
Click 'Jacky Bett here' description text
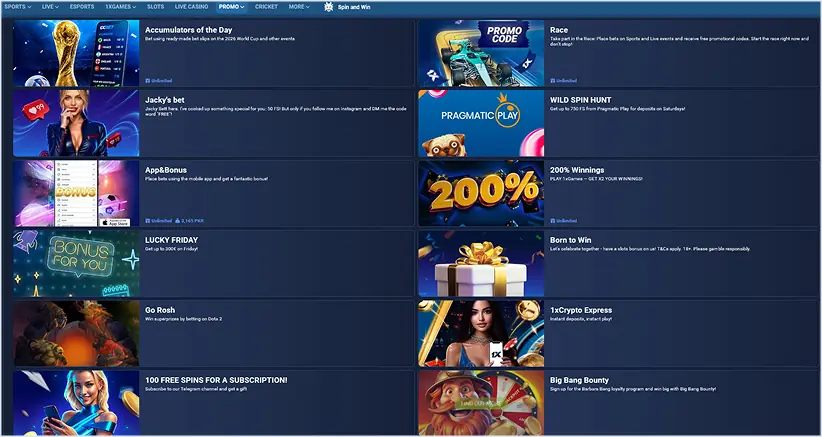(276, 111)
